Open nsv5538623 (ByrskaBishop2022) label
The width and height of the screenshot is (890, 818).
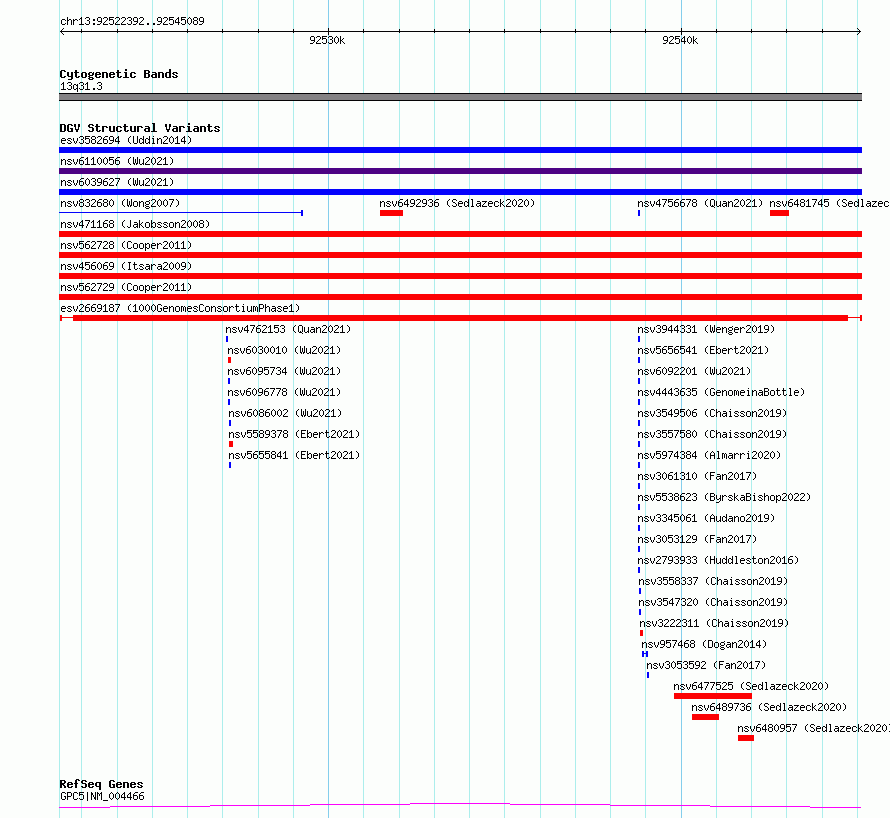(x=724, y=497)
